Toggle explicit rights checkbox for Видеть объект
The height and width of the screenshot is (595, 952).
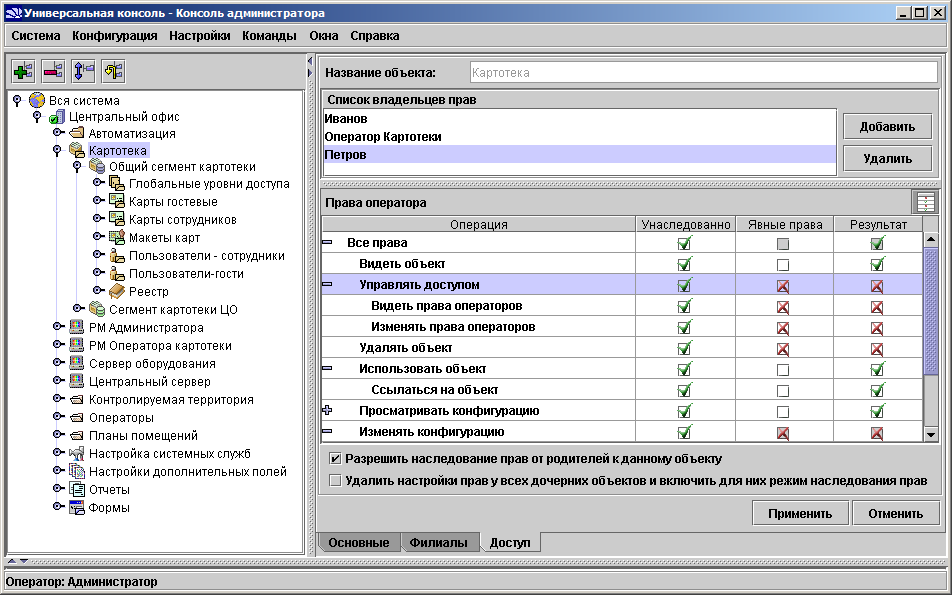[x=783, y=265]
